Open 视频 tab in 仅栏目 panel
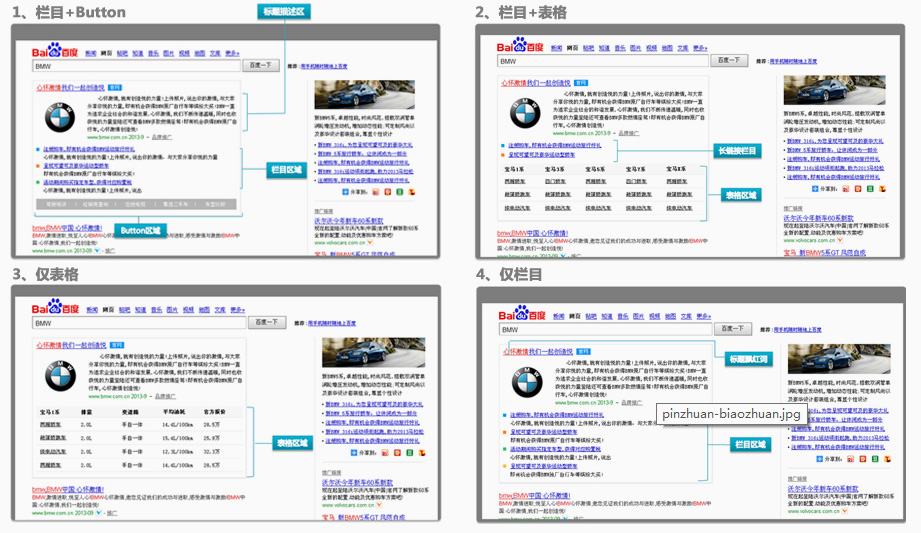The height and width of the screenshot is (533, 921). tap(655, 316)
